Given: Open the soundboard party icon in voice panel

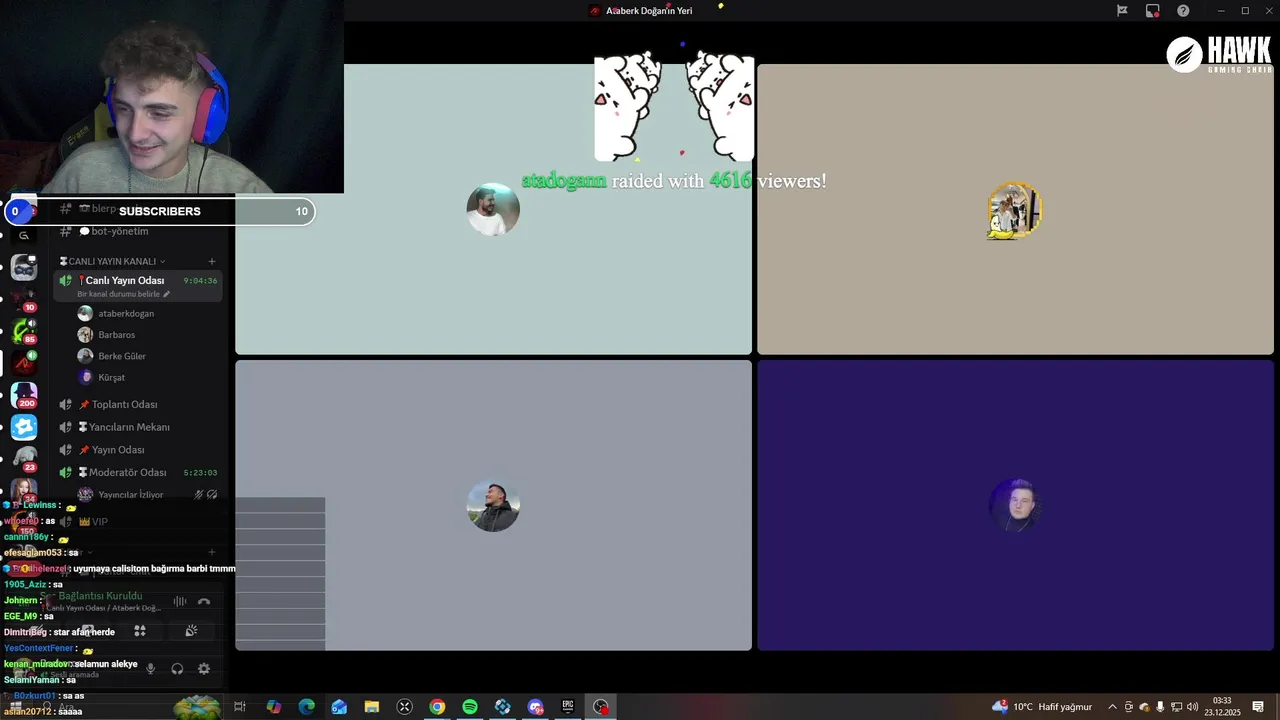Looking at the screenshot, I should tap(191, 631).
